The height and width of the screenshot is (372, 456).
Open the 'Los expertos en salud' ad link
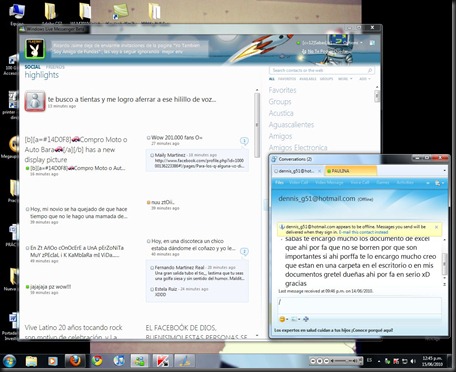(x=333, y=330)
